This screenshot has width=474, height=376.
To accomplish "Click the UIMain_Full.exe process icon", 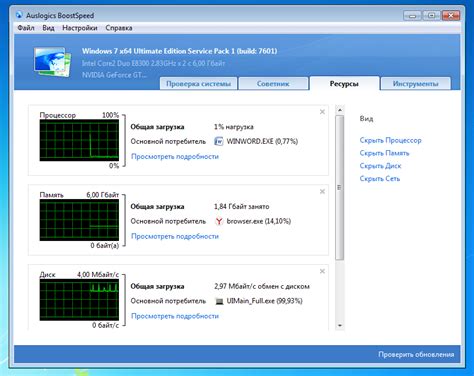I will [219, 301].
